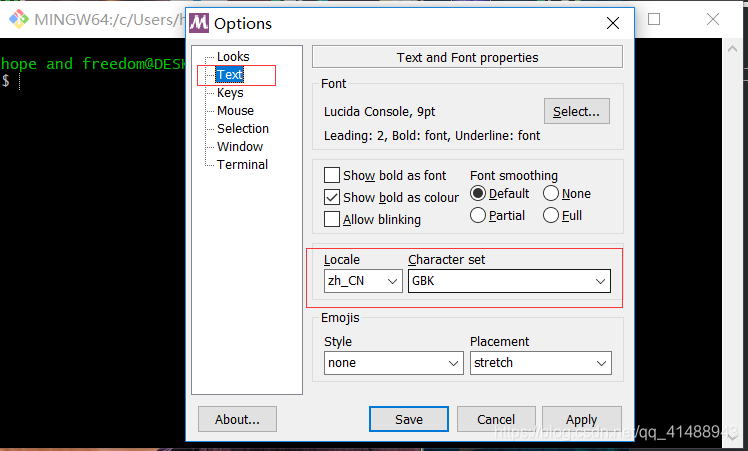748x451 pixels.
Task: Open the Terminal settings category
Action: 242,165
